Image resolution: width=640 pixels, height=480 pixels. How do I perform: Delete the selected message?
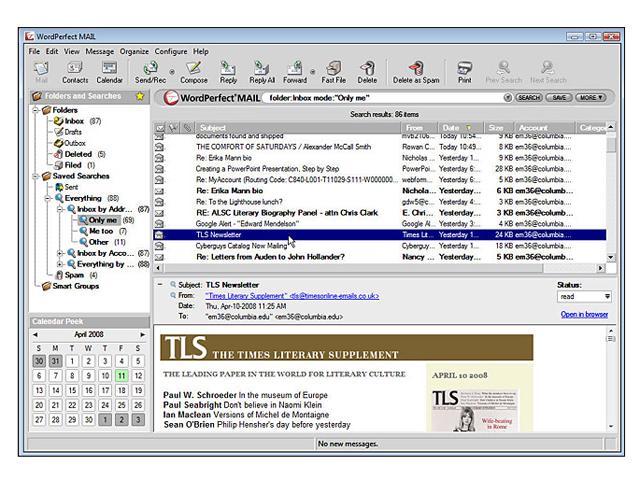[x=367, y=72]
